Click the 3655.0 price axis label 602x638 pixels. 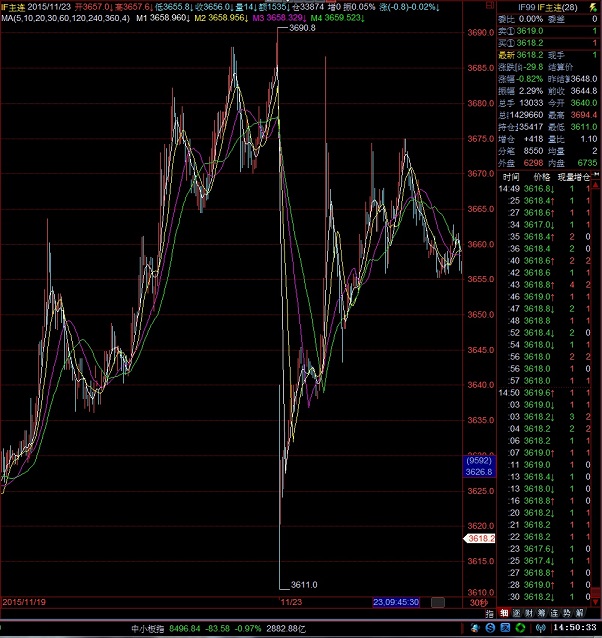click(480, 279)
